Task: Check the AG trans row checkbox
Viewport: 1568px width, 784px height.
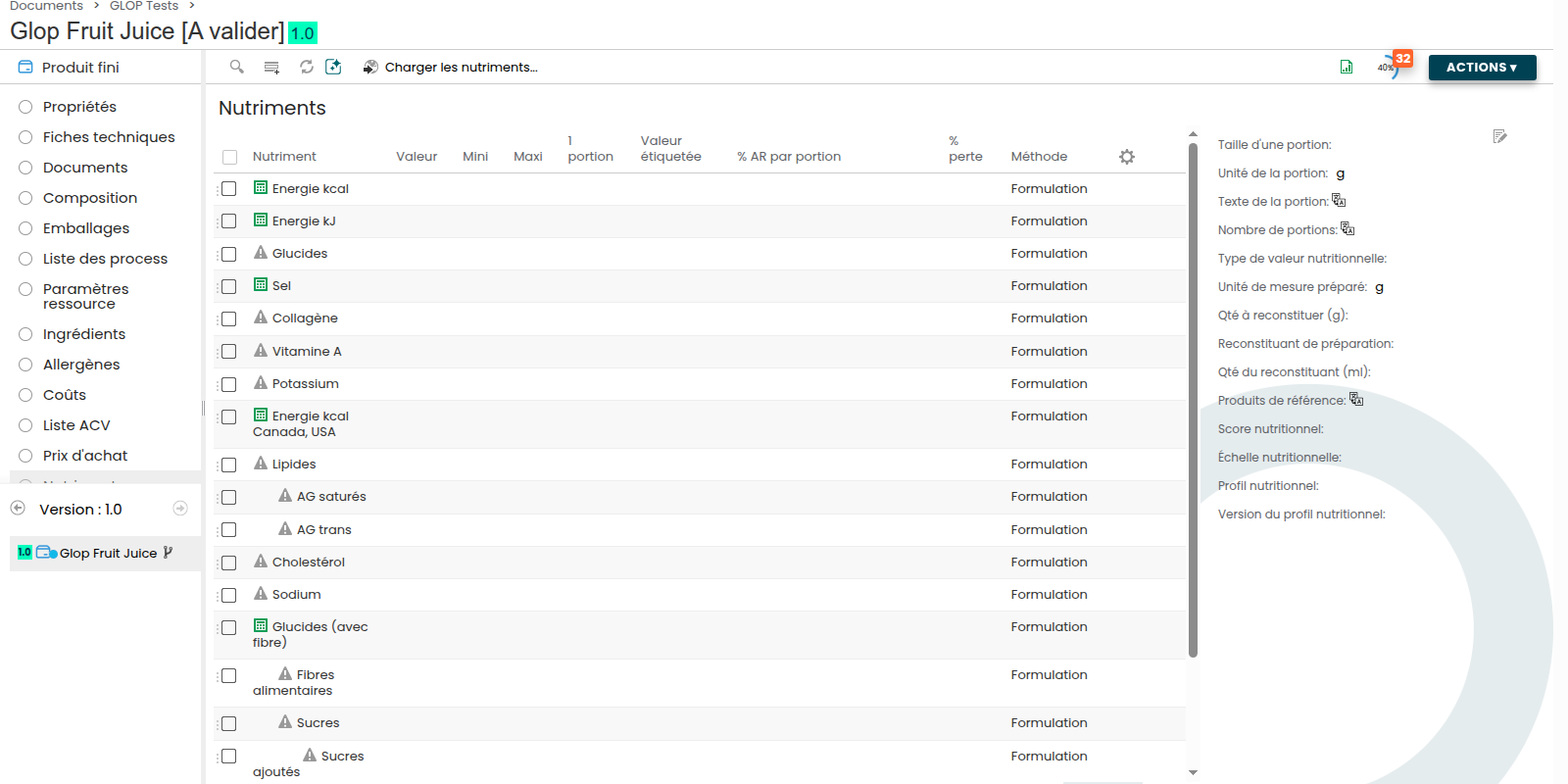Action: coord(229,530)
